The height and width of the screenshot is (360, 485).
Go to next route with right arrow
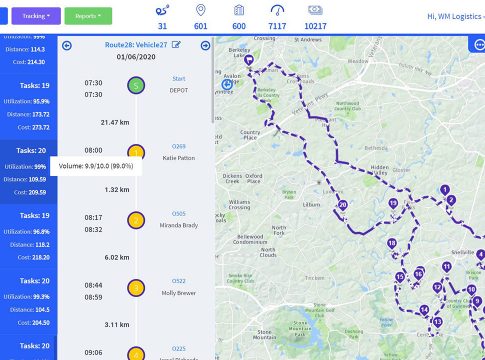[205, 45]
